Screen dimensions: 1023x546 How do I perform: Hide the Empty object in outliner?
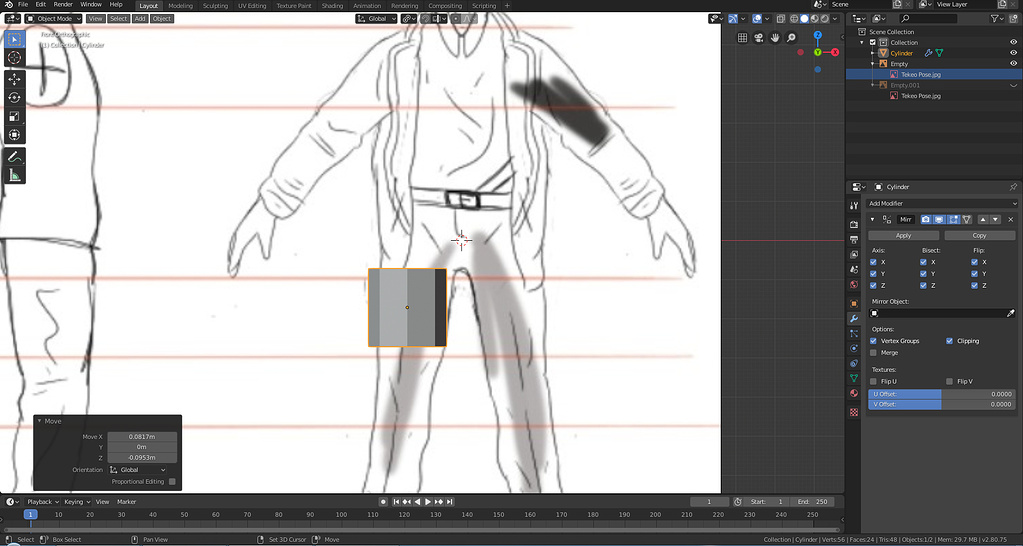pyautogui.click(x=1013, y=64)
